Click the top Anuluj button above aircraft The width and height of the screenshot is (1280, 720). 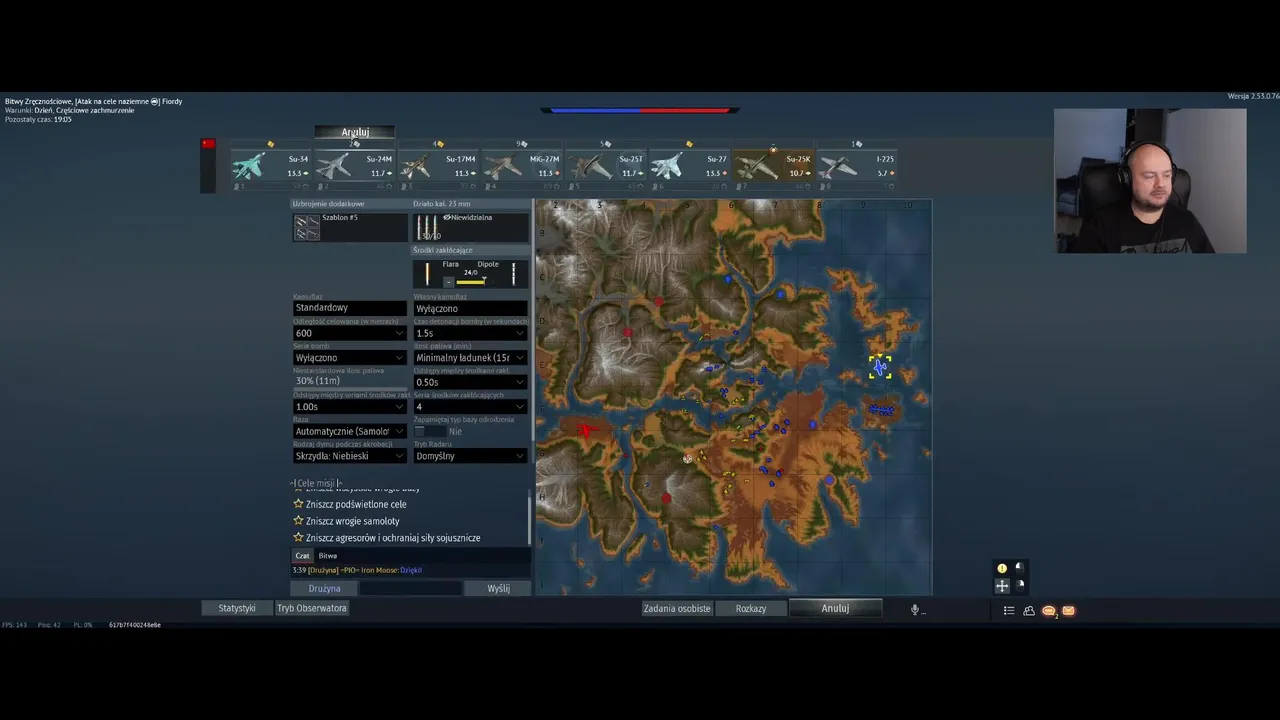355,132
